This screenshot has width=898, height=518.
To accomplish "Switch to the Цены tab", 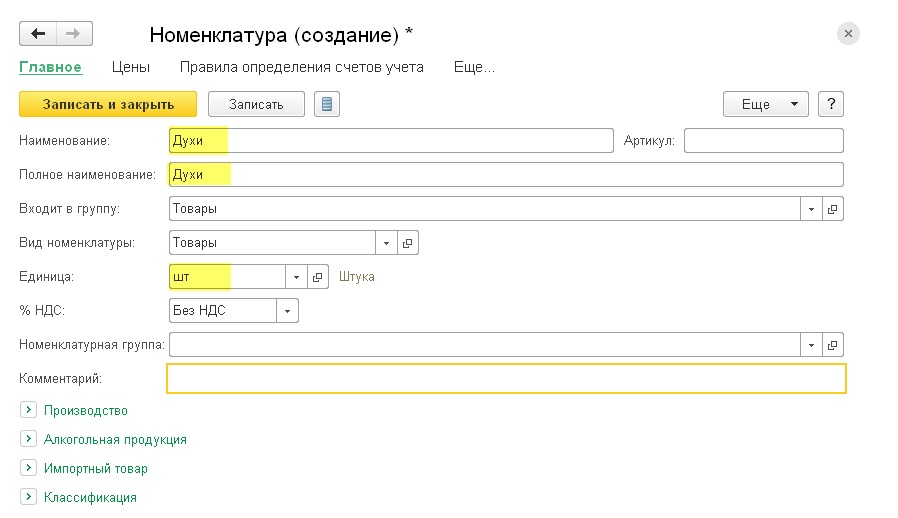I will 131,67.
